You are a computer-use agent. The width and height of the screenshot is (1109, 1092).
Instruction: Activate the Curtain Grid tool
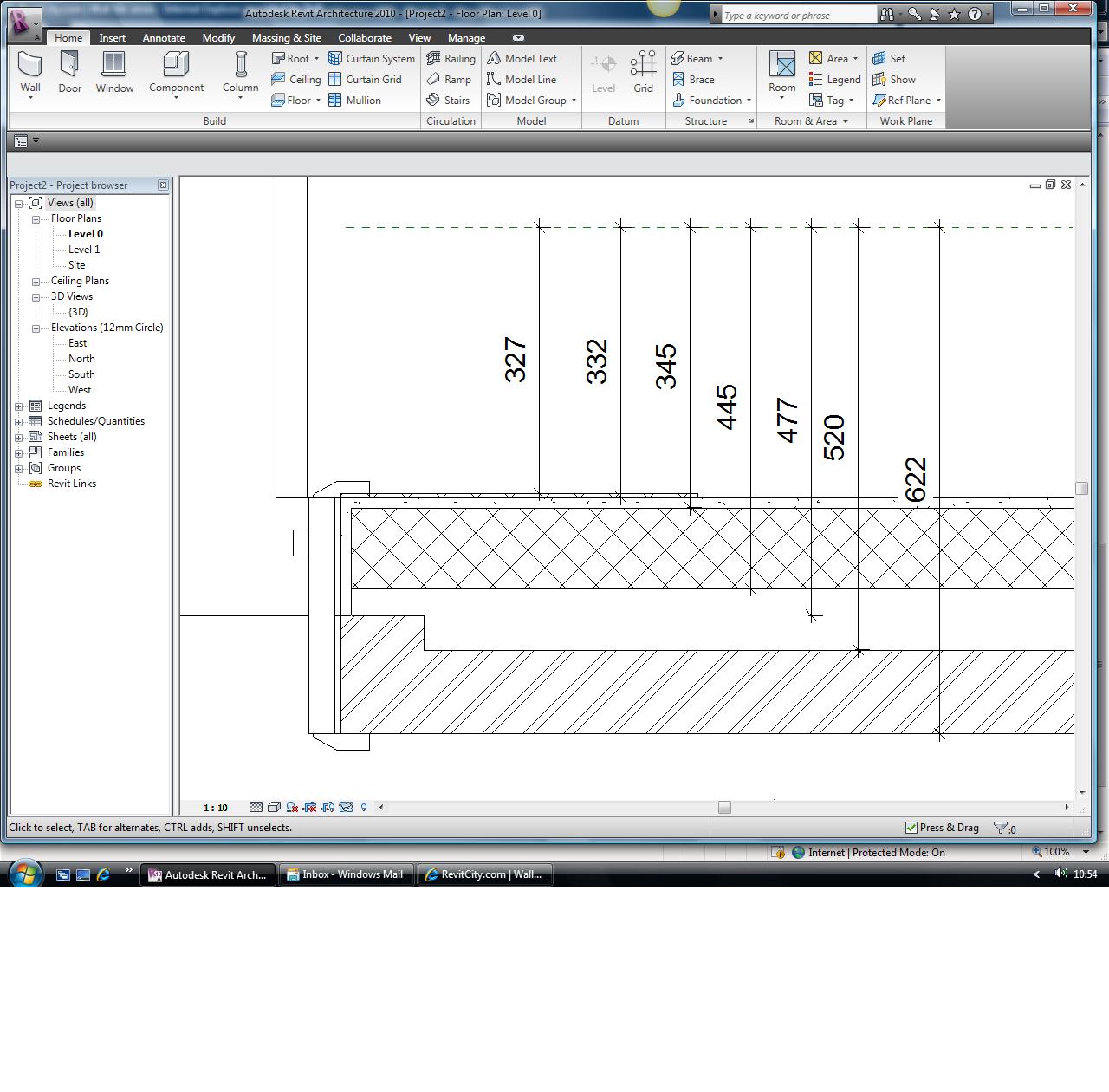365,80
